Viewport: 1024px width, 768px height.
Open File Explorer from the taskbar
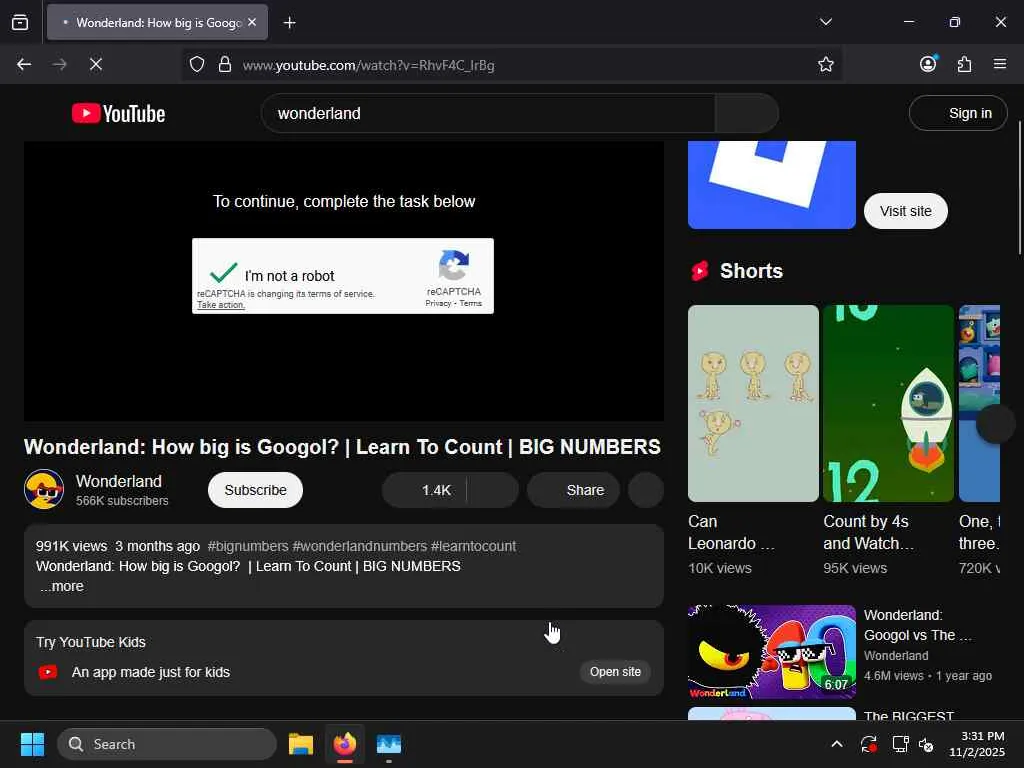tap(301, 744)
